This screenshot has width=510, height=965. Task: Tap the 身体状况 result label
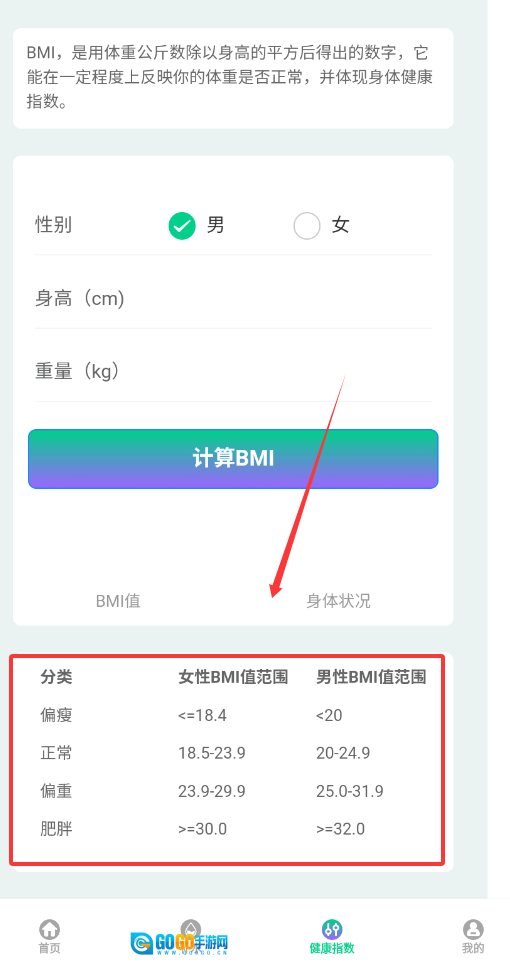338,601
